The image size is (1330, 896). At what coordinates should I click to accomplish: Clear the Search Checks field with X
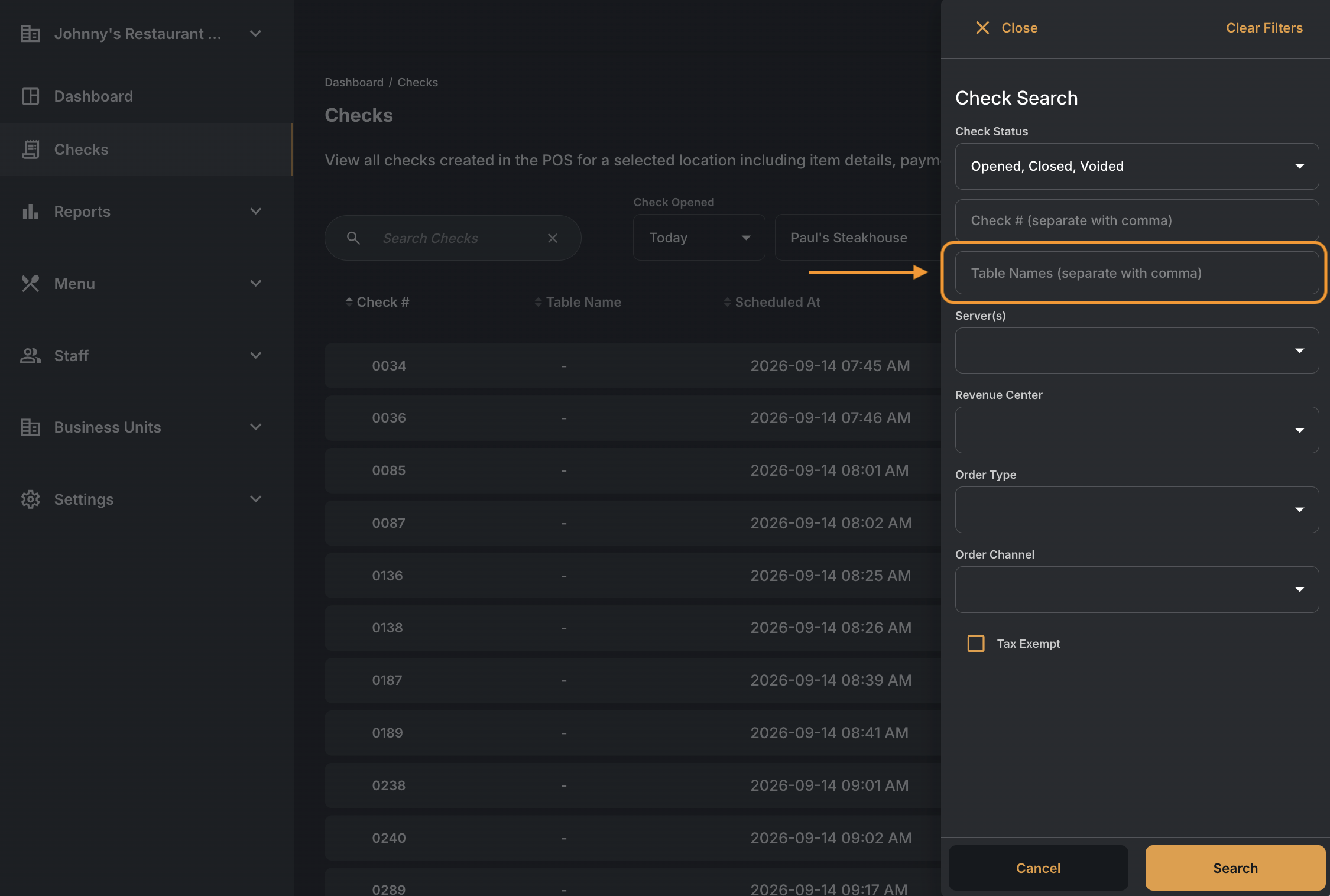click(x=553, y=238)
